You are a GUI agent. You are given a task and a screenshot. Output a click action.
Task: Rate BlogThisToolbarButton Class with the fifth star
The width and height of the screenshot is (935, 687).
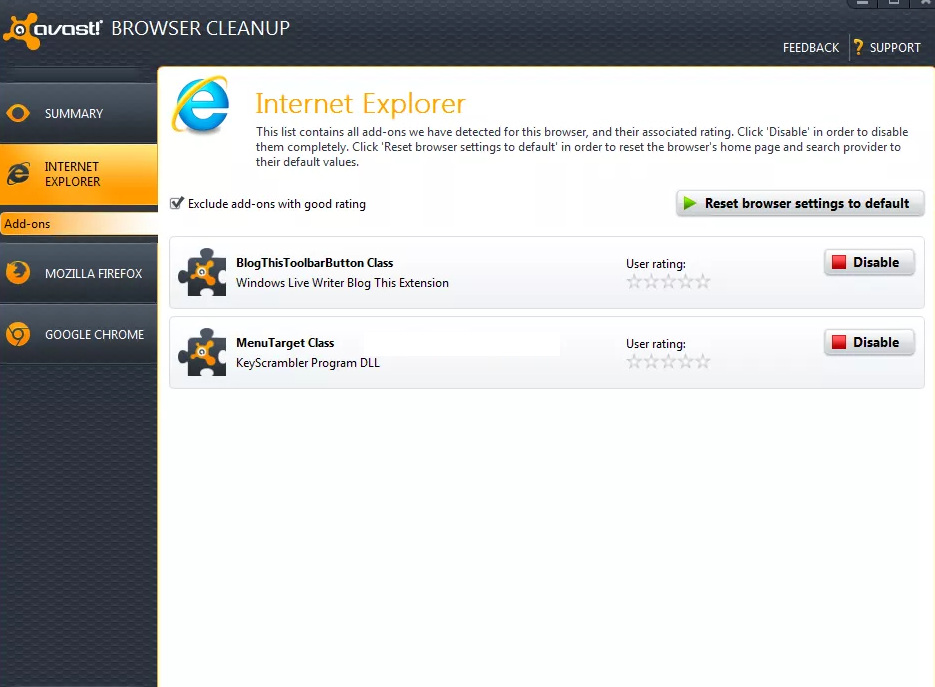[x=702, y=282]
